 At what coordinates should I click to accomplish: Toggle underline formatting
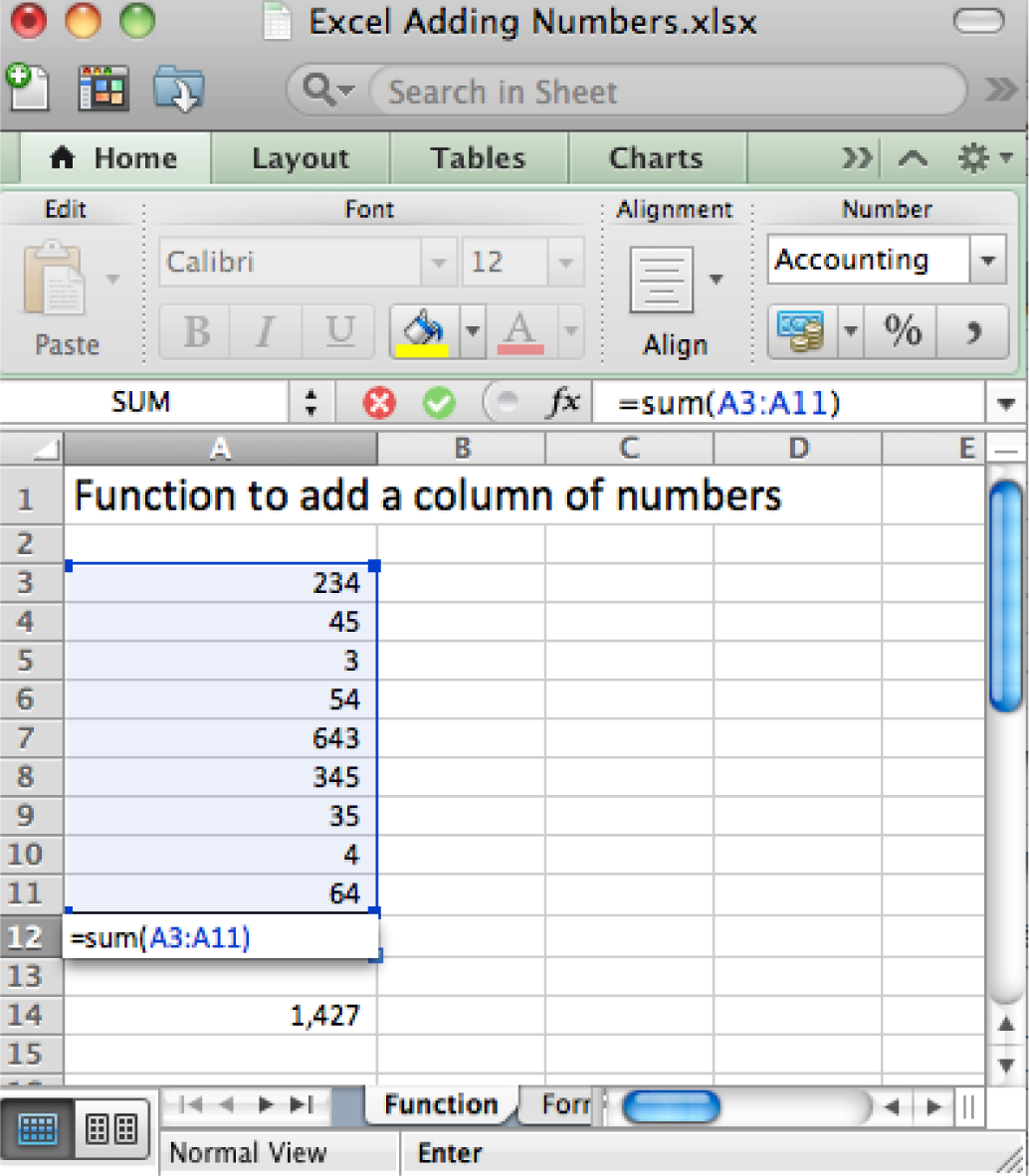coord(339,331)
